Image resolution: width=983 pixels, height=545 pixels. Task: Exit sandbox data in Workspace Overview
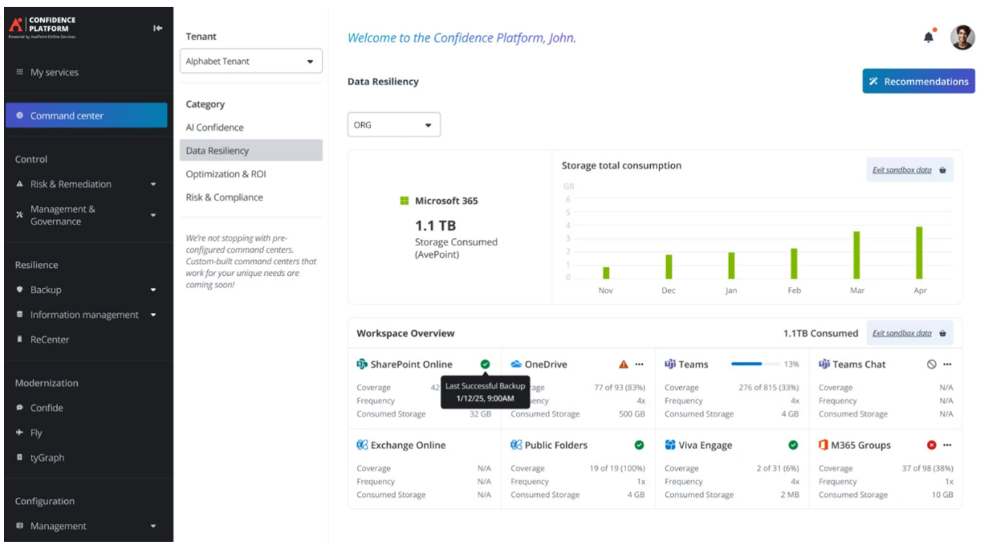click(x=902, y=333)
